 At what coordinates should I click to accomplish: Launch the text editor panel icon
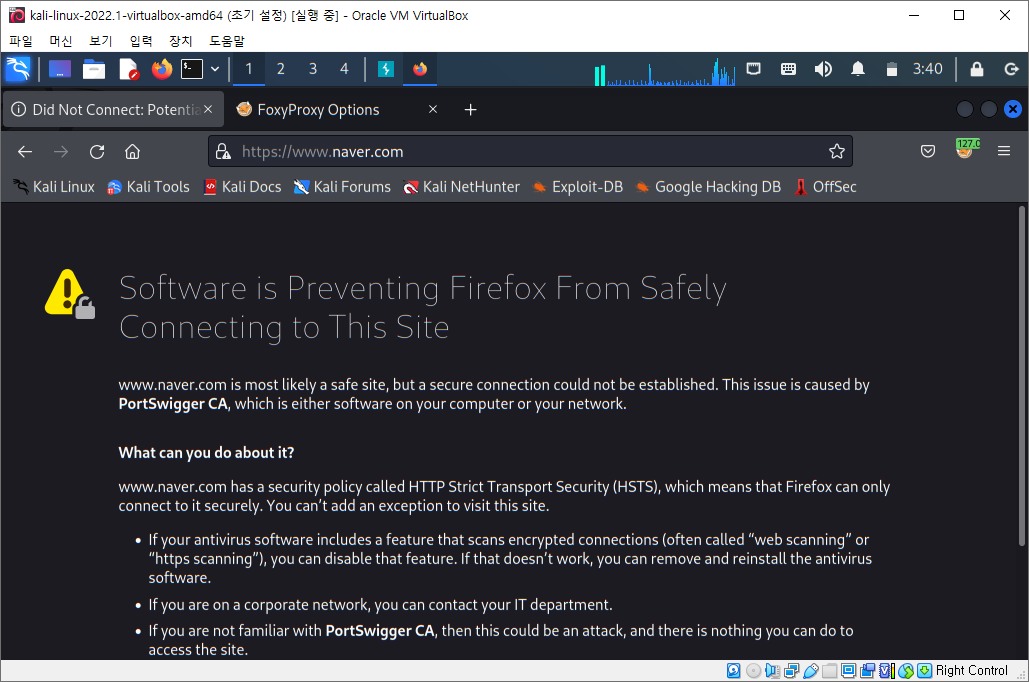(129, 69)
